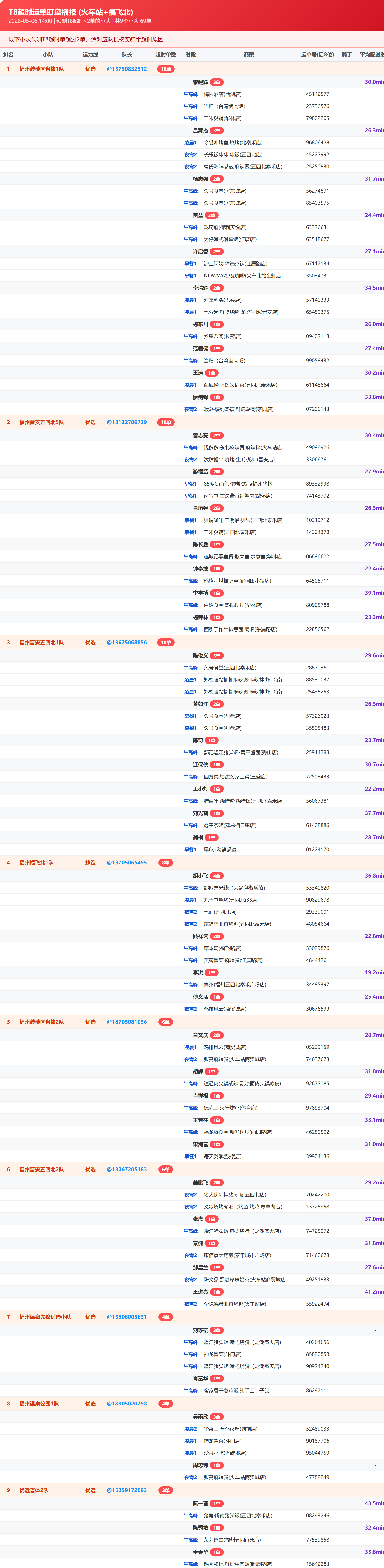Screen dimensions: 384x1568
Task: Click order number 28870961
Action: tap(318, 668)
